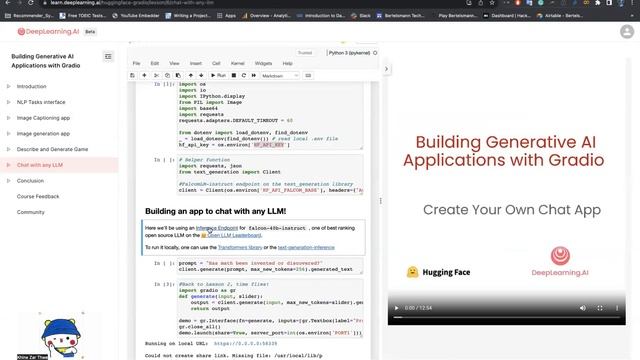Viewport: 640px width, 360px height.
Task: Open the notebook Cell menu
Action: tap(216, 63)
